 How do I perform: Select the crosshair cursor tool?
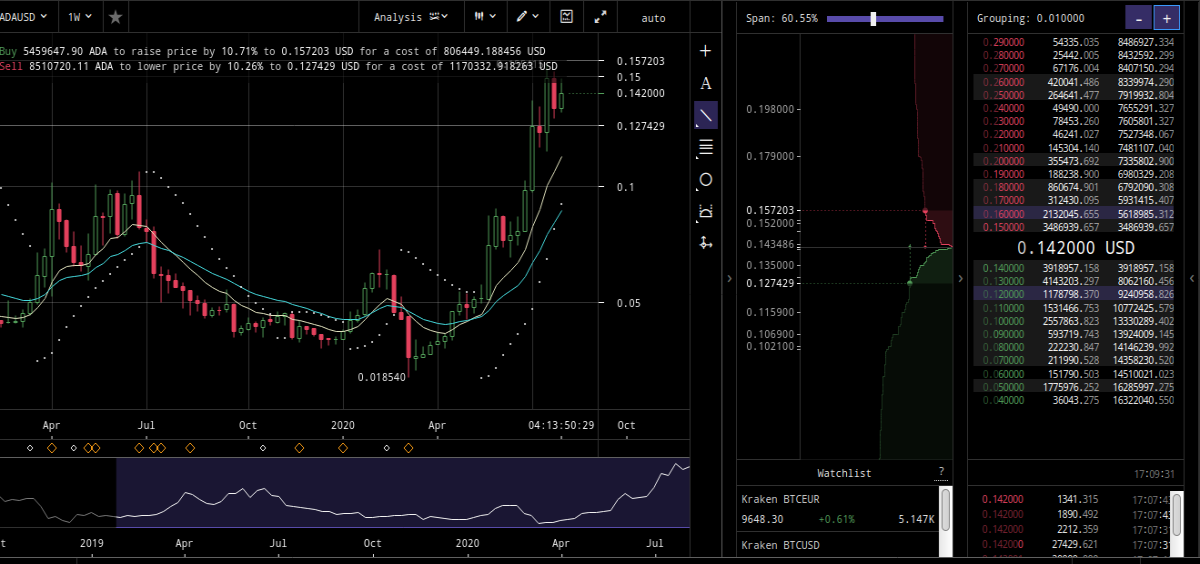[706, 51]
